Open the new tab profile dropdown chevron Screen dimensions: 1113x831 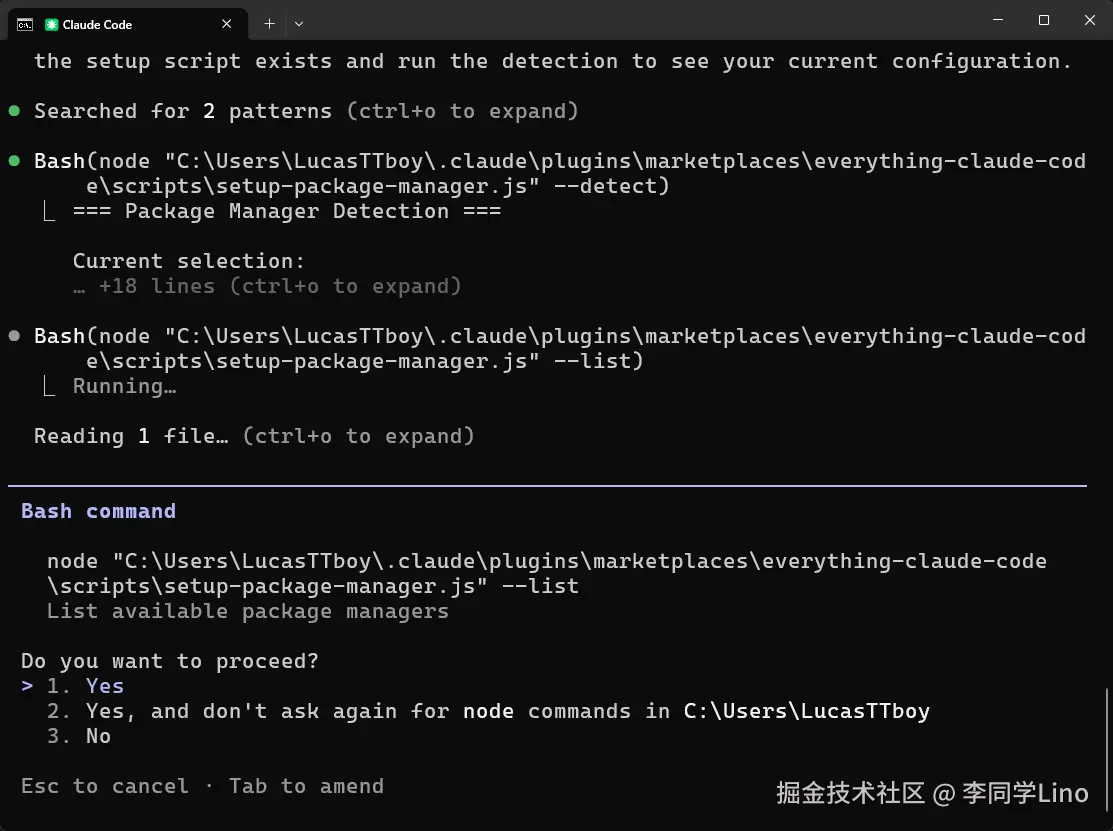coord(299,24)
